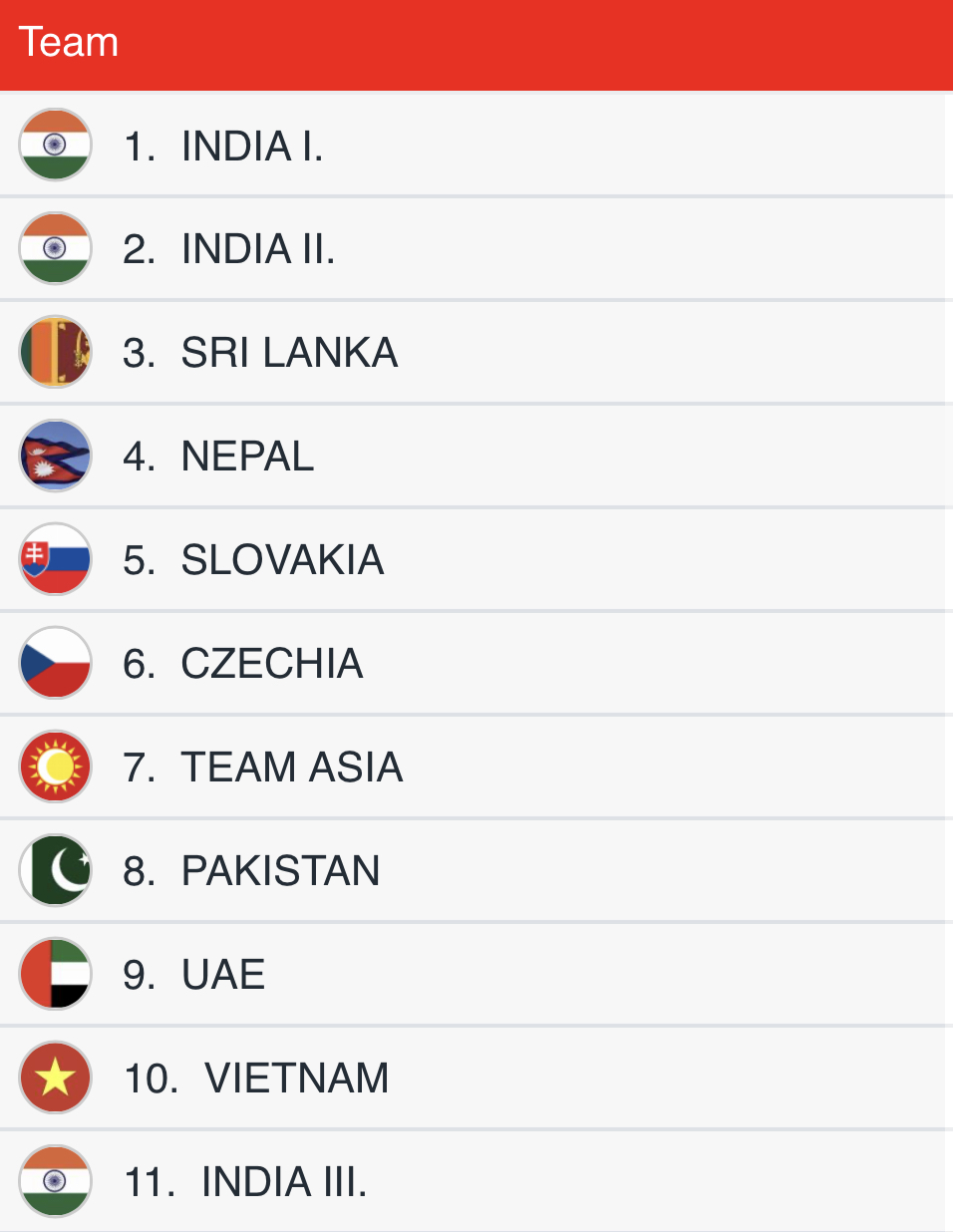
Task: Tap the Pakistan flag icon
Action: pos(56,870)
